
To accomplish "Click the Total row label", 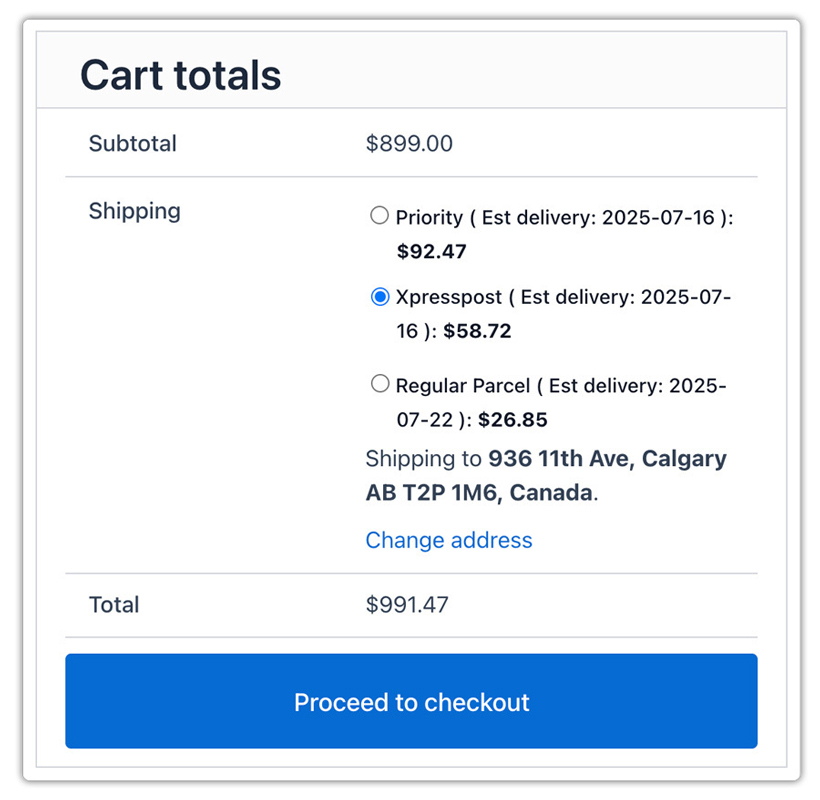I will (x=114, y=604).
